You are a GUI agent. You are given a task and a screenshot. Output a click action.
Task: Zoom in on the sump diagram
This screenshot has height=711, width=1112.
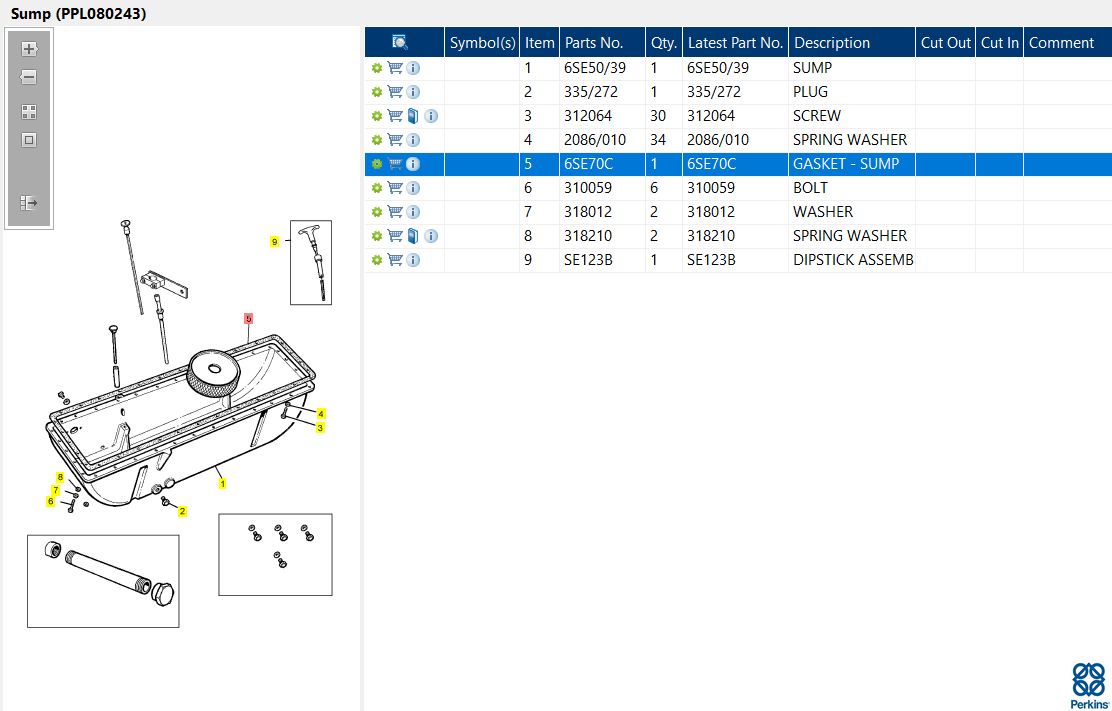pos(29,49)
